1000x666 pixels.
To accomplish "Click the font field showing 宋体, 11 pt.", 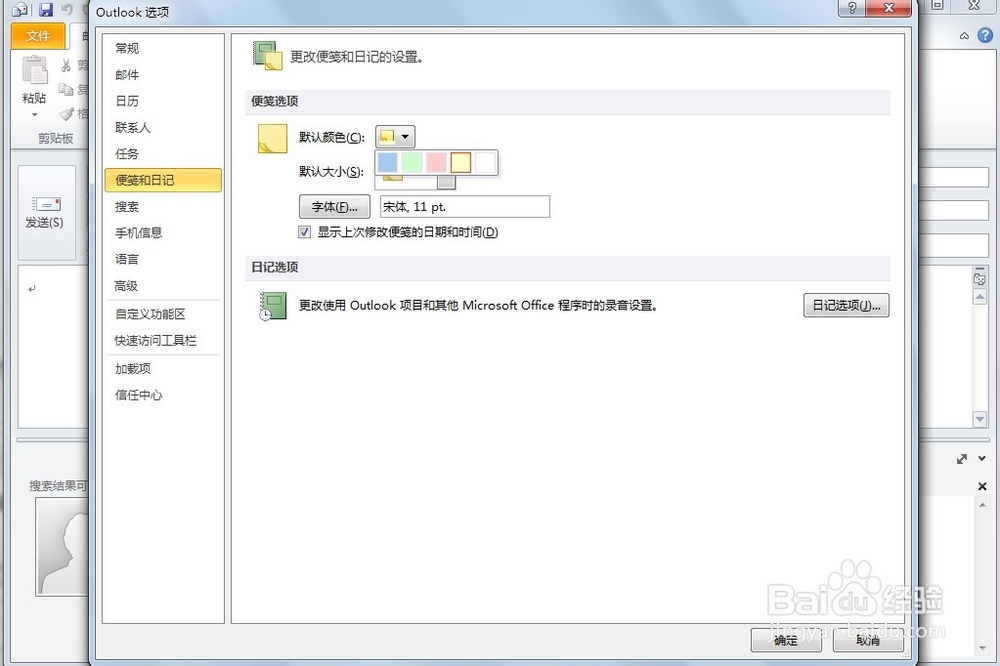I will tap(465, 207).
